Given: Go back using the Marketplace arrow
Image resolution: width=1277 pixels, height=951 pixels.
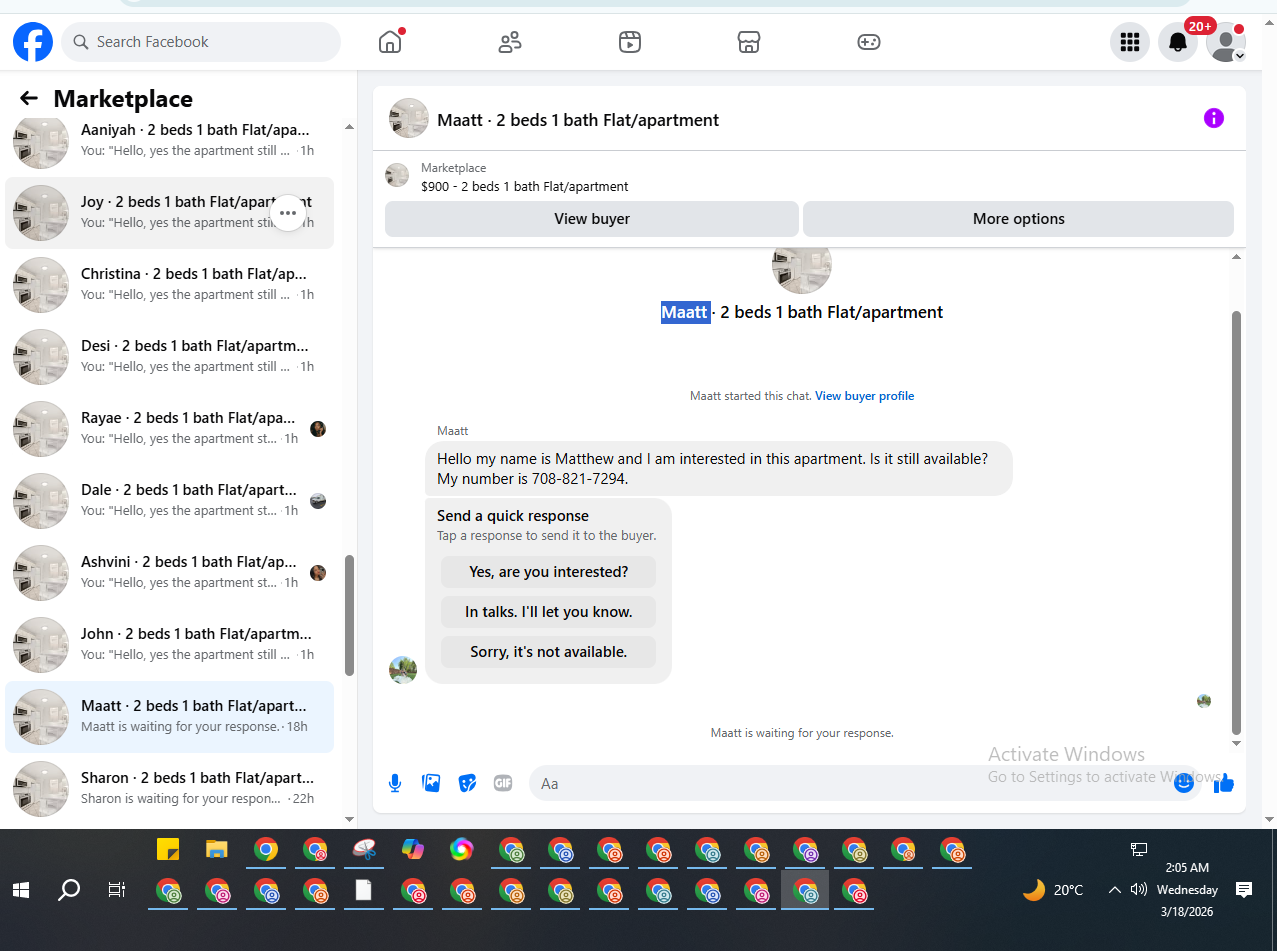Looking at the screenshot, I should 29,98.
